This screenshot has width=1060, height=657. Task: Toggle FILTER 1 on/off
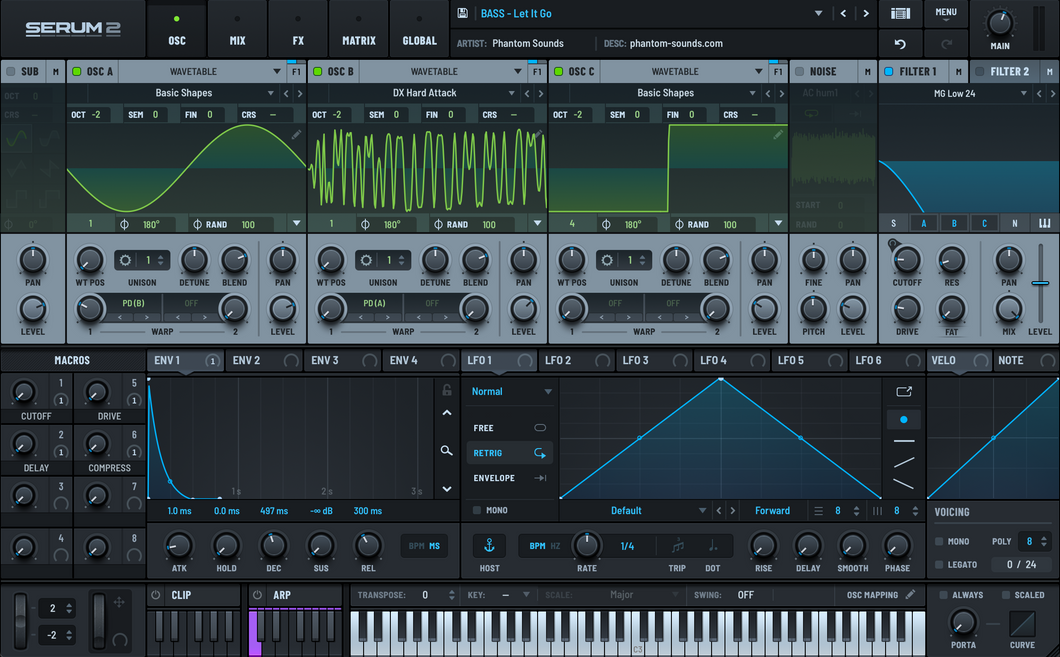pos(889,72)
